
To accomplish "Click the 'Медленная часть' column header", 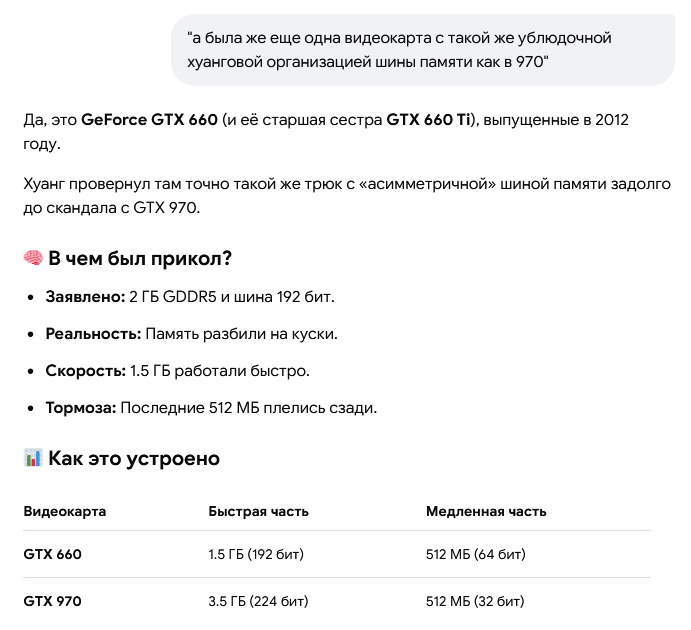I will tap(486, 511).
